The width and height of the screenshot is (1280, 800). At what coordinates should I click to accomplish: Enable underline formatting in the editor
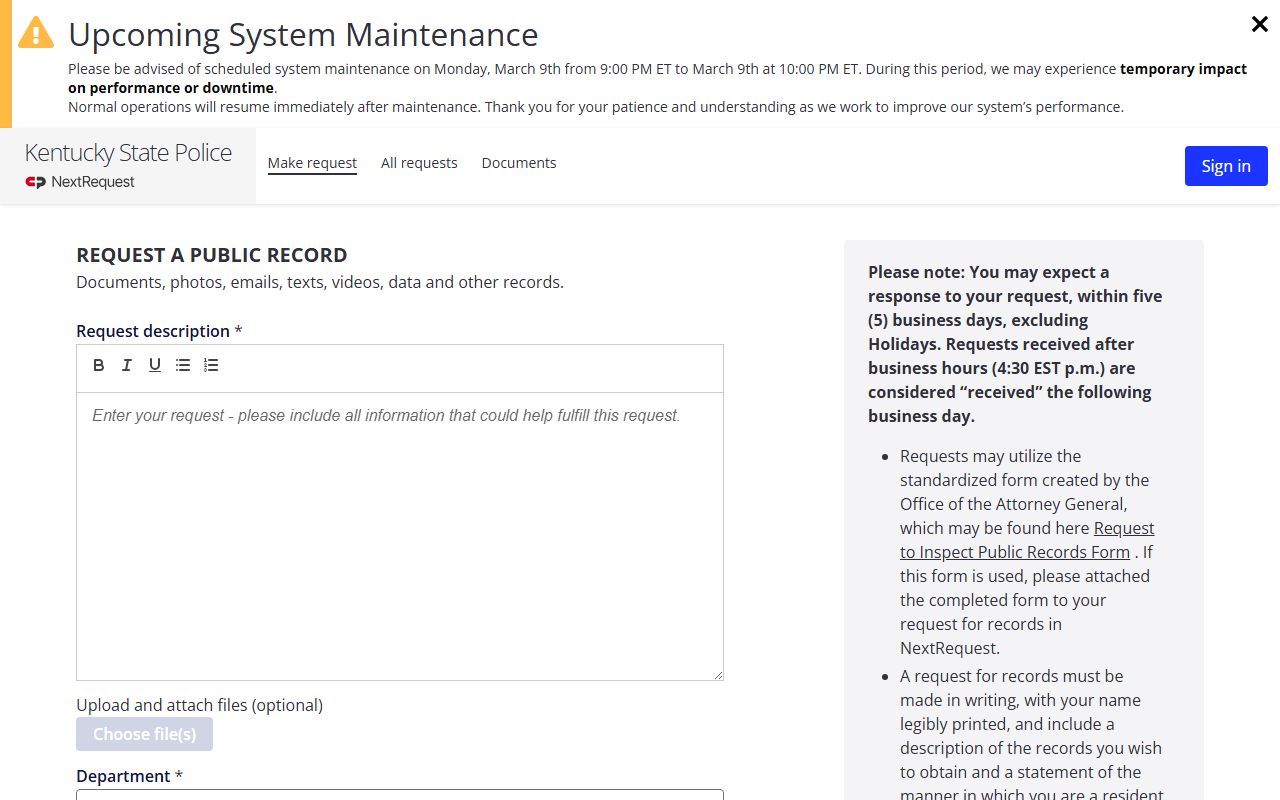(155, 365)
